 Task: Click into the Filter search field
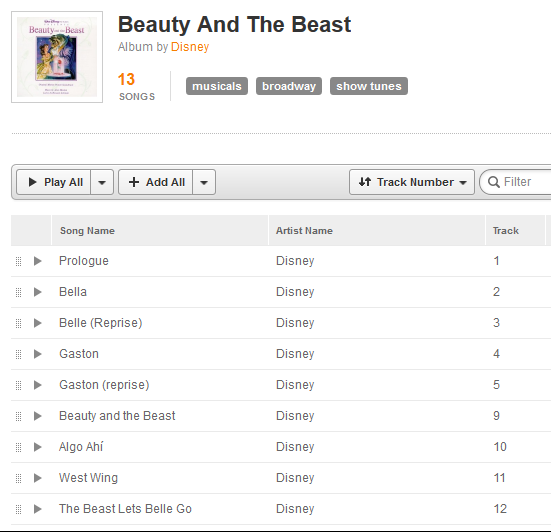tap(517, 182)
